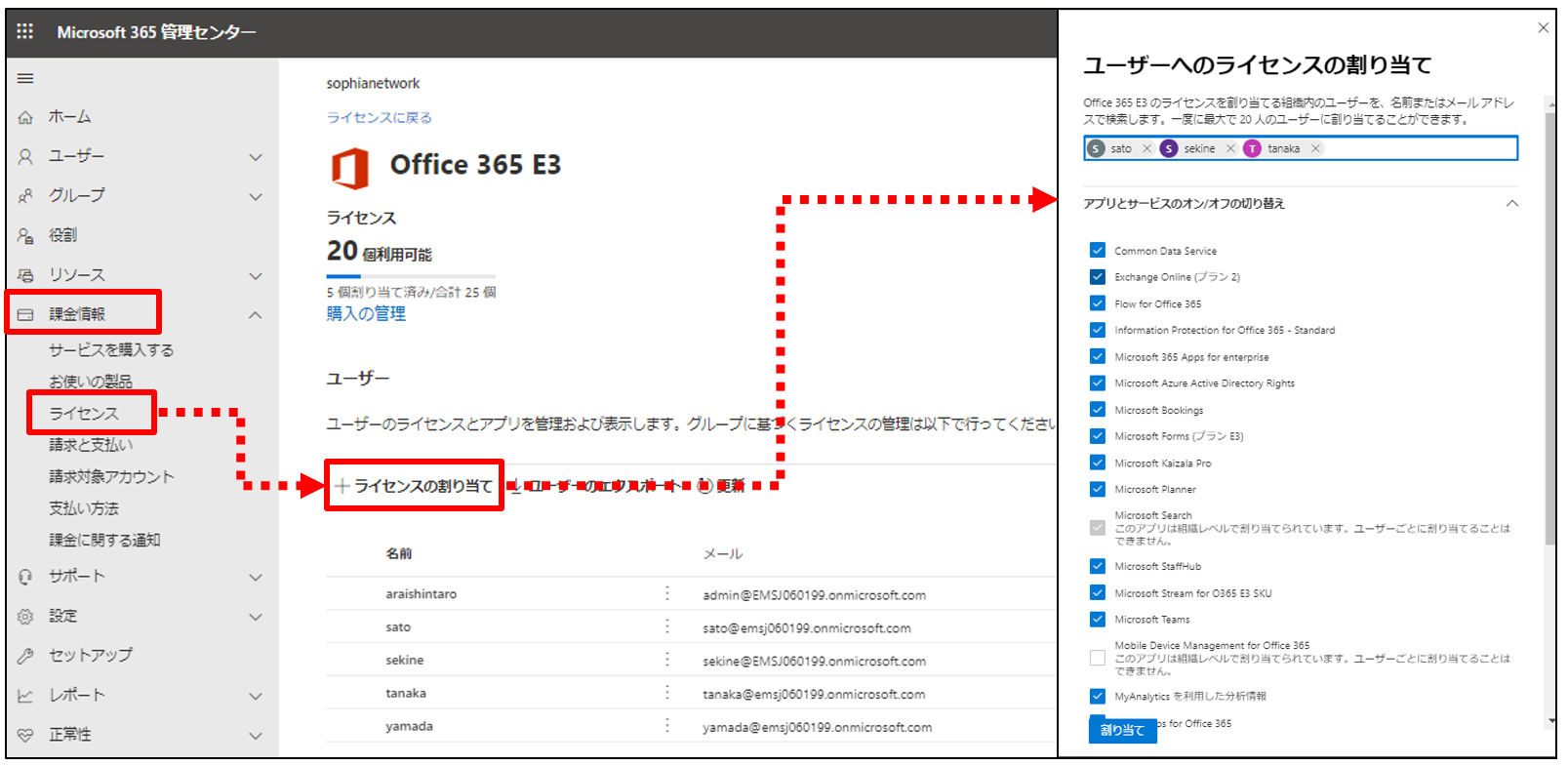Viewport: 1568px width, 766px height.
Task: Open the app launcher waffle icon
Action: [25, 31]
